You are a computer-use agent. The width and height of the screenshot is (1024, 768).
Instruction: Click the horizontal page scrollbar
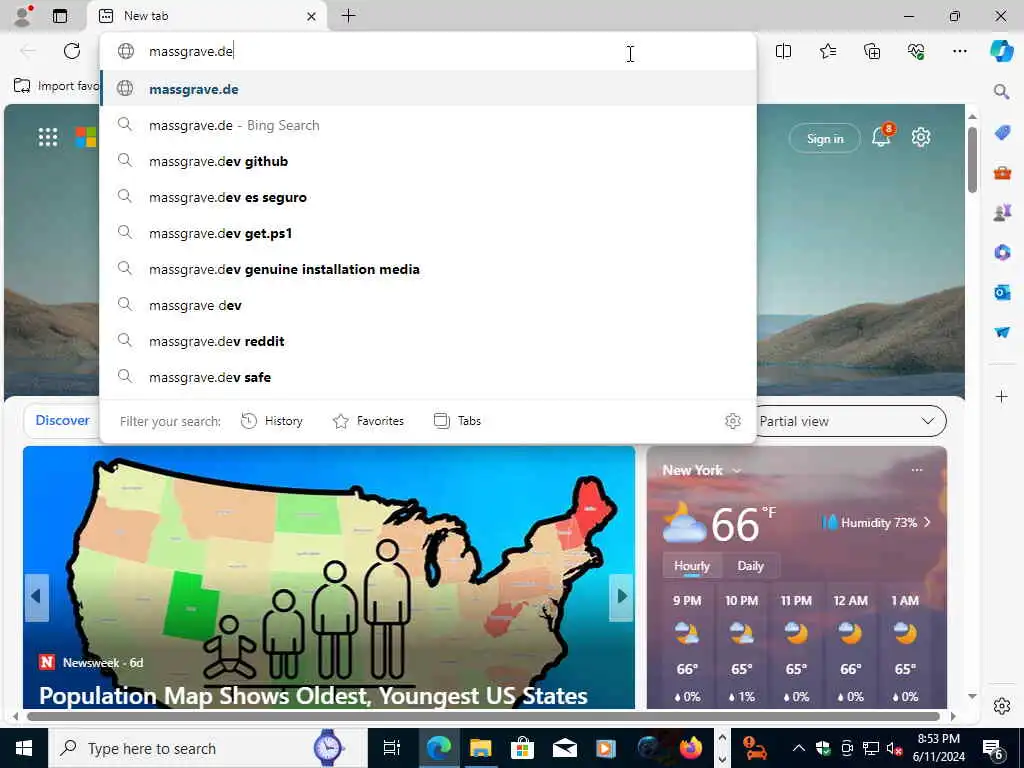point(483,716)
